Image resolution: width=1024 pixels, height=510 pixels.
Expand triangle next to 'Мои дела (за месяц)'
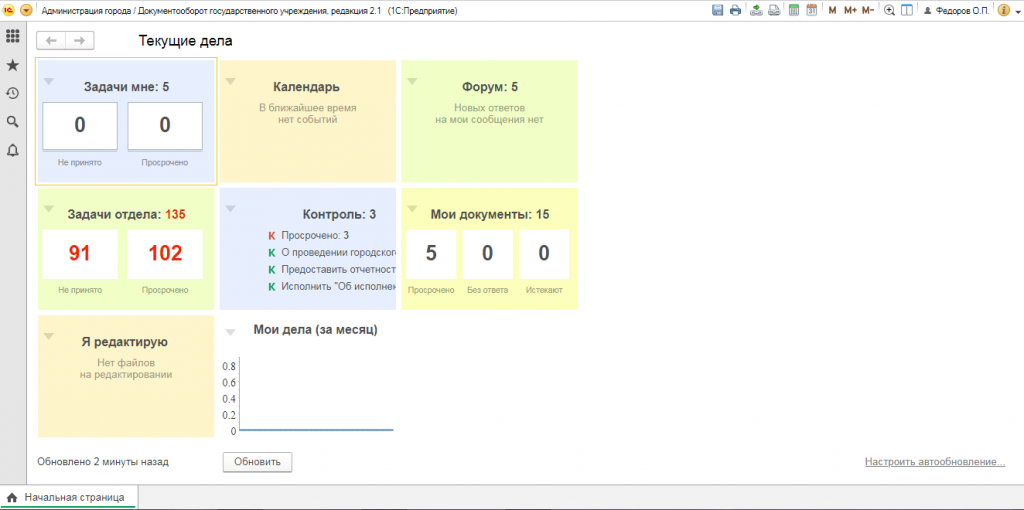pos(230,331)
